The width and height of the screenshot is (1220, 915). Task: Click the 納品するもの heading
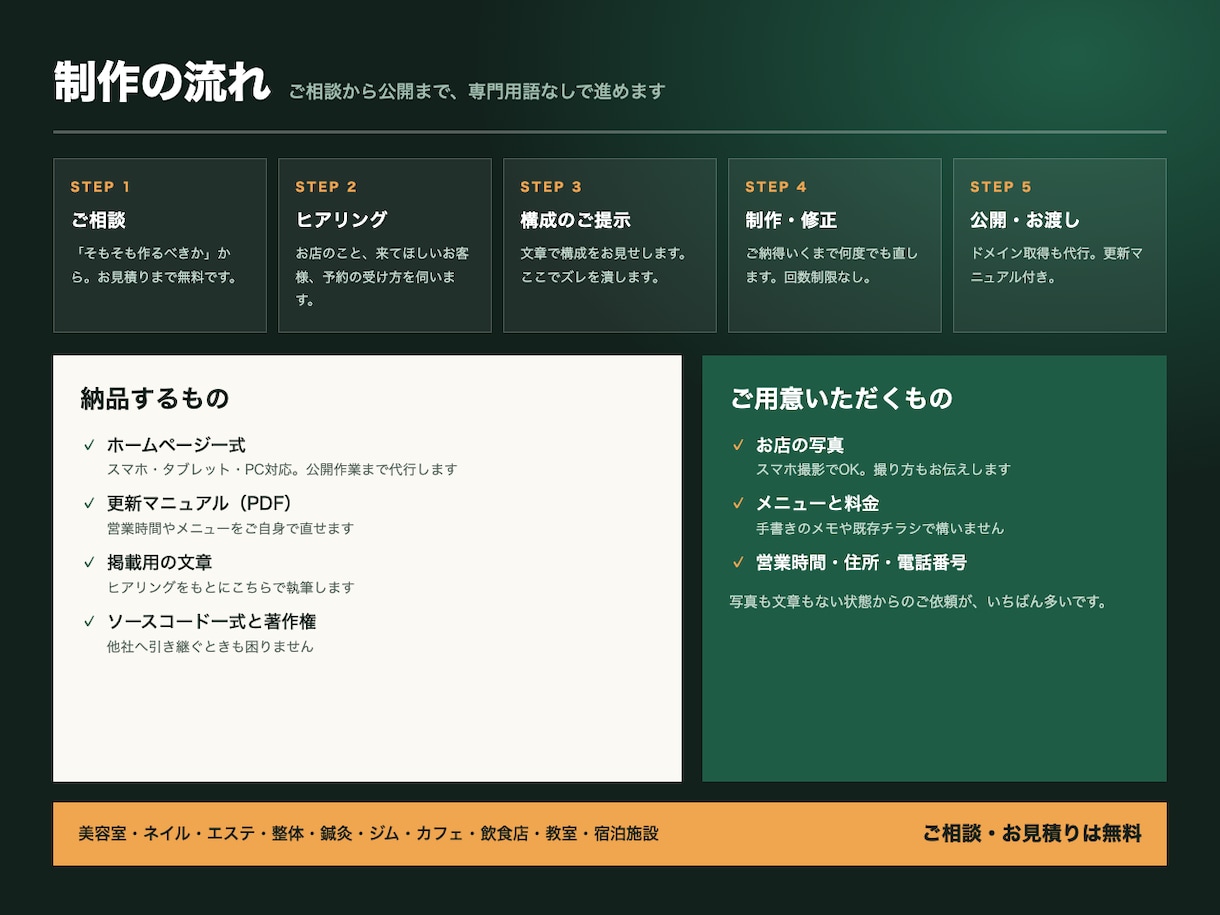[x=155, y=398]
